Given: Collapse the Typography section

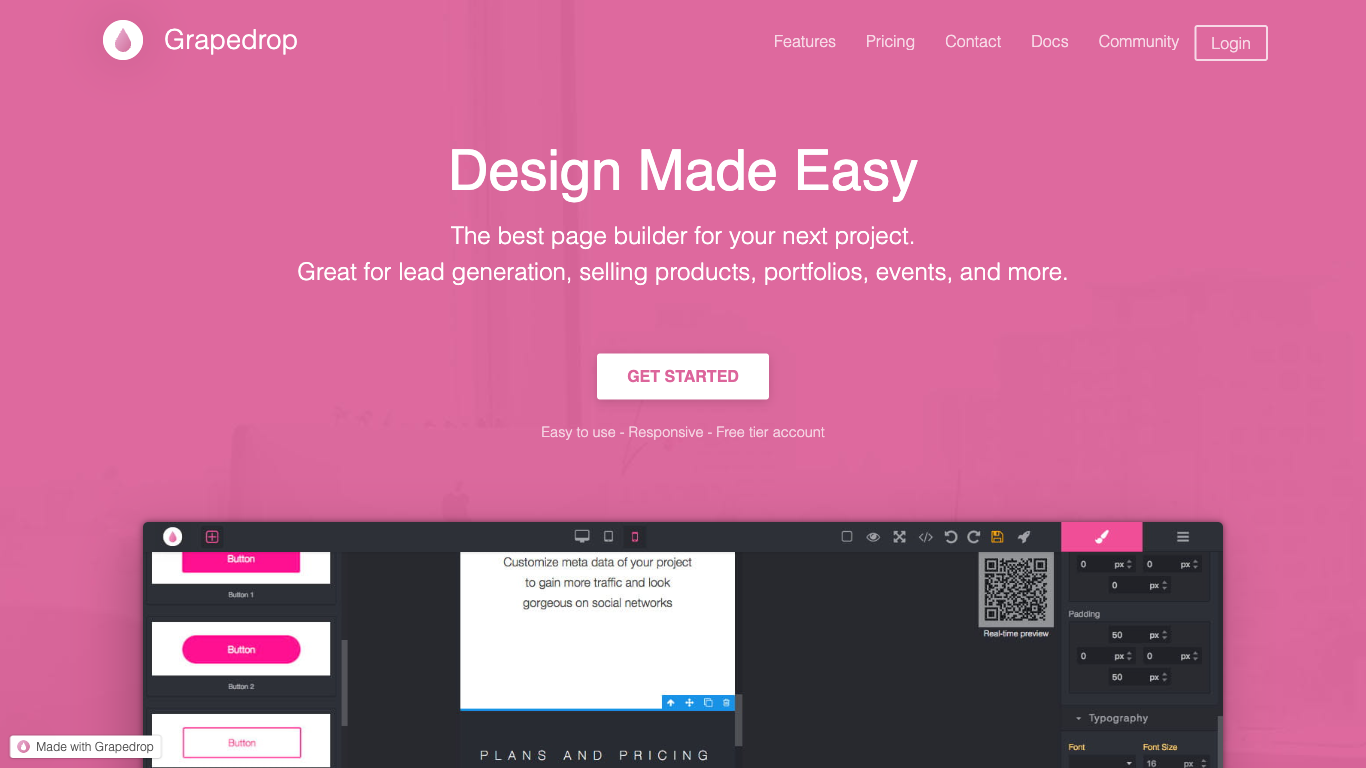Looking at the screenshot, I should tap(1079, 718).
